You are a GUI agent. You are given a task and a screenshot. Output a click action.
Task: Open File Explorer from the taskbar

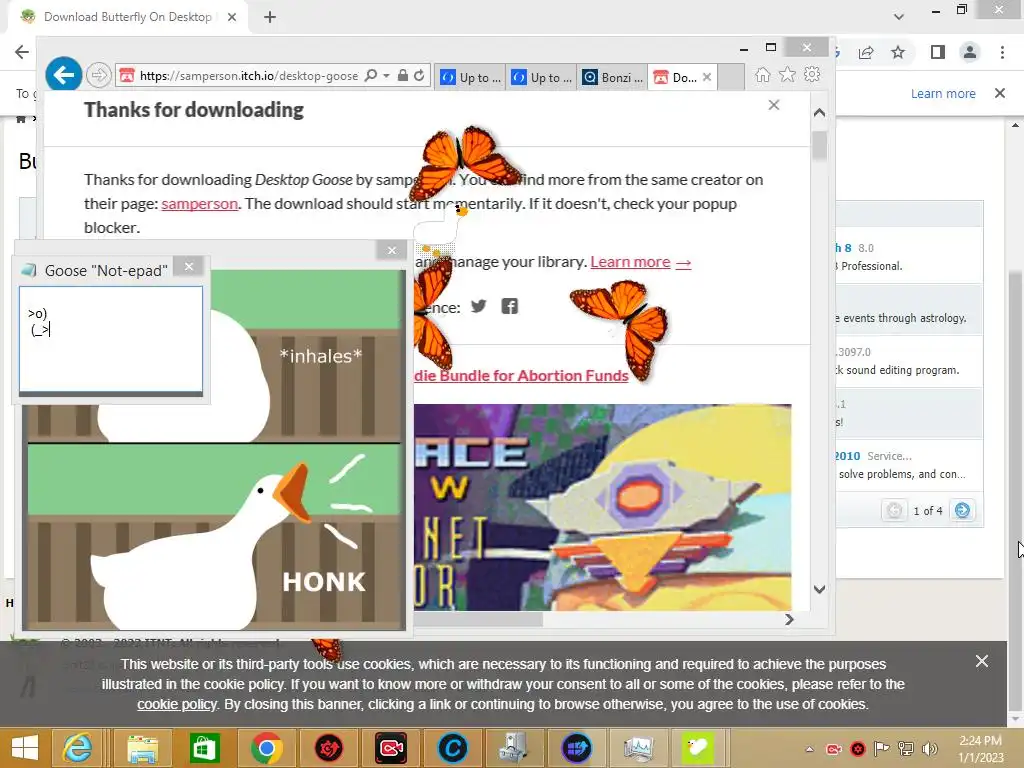tap(142, 748)
